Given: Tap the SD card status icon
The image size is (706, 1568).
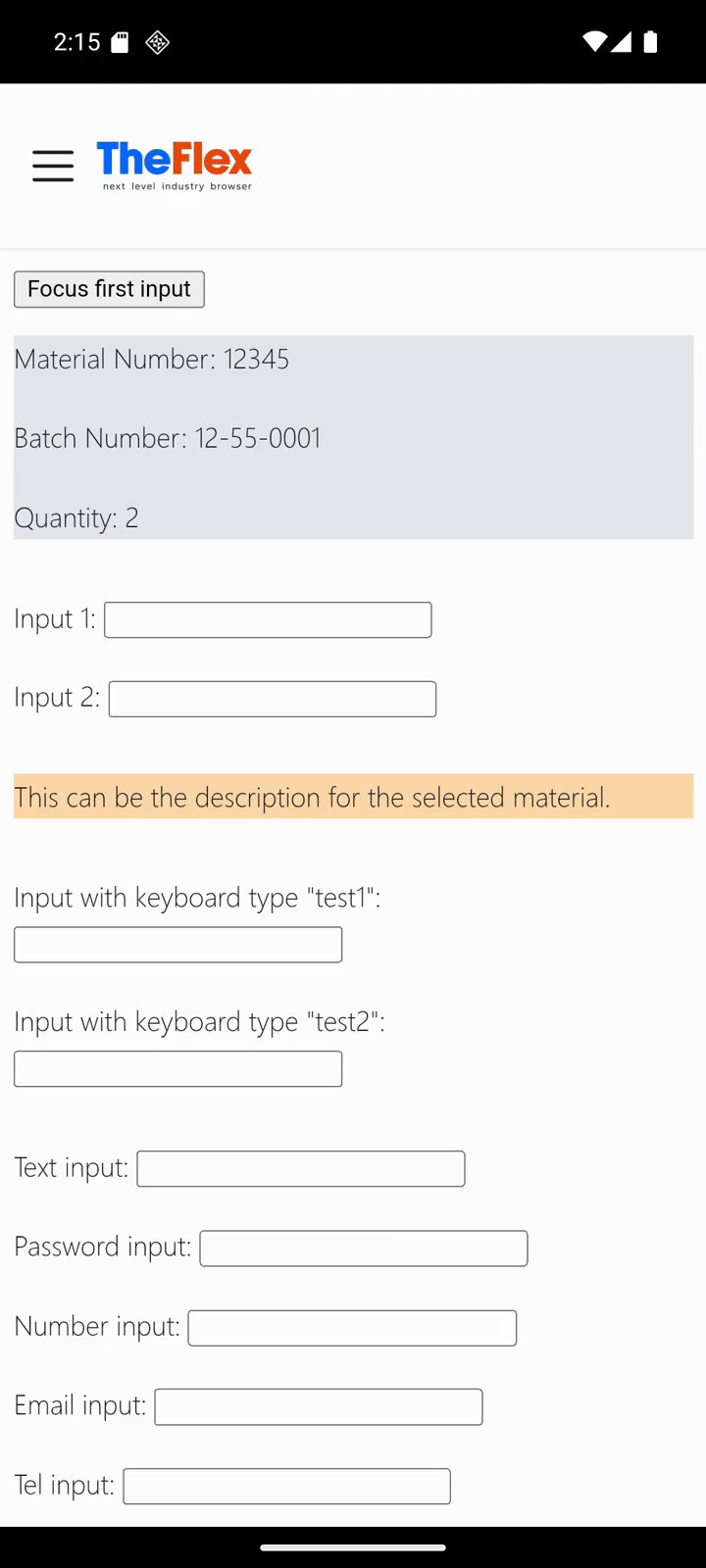Looking at the screenshot, I should click(x=120, y=41).
